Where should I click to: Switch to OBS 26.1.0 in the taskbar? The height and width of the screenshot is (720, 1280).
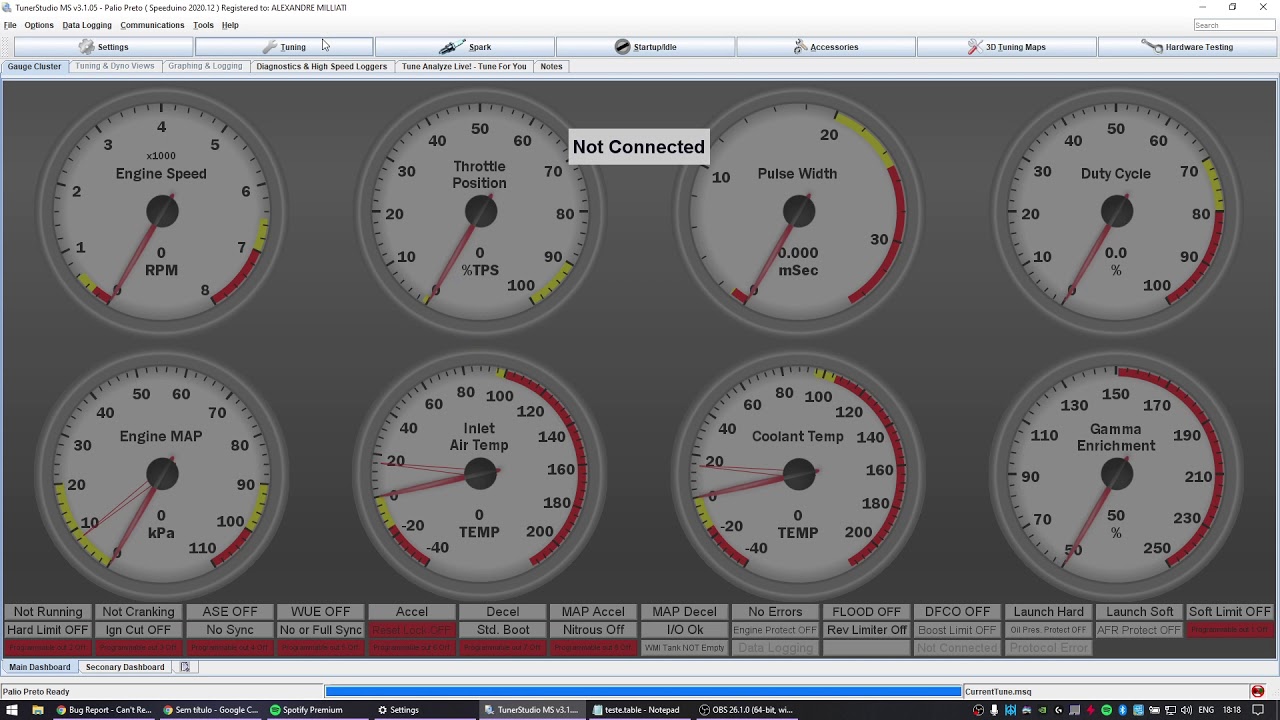click(x=746, y=710)
